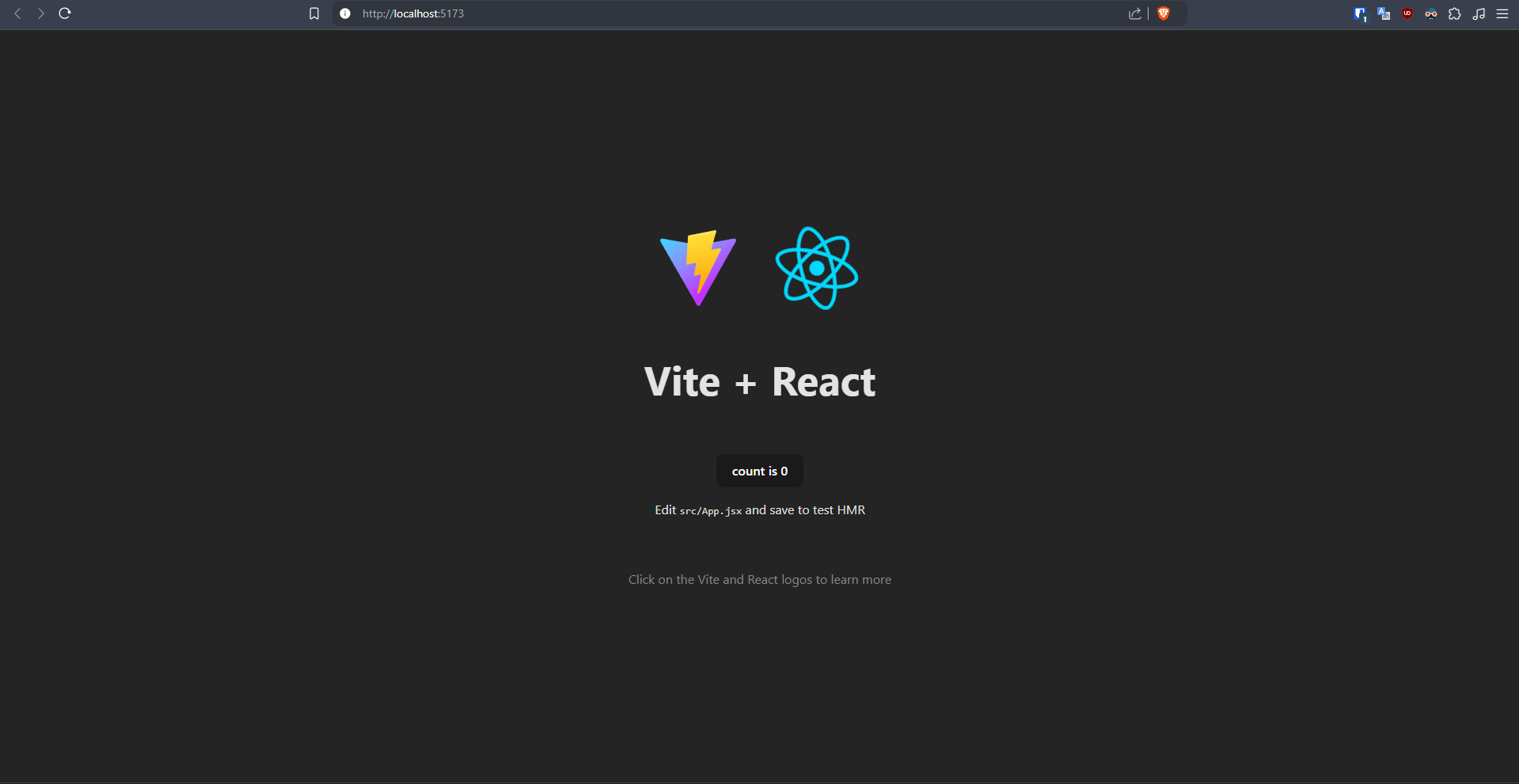View site information icon in address bar

coord(345,13)
